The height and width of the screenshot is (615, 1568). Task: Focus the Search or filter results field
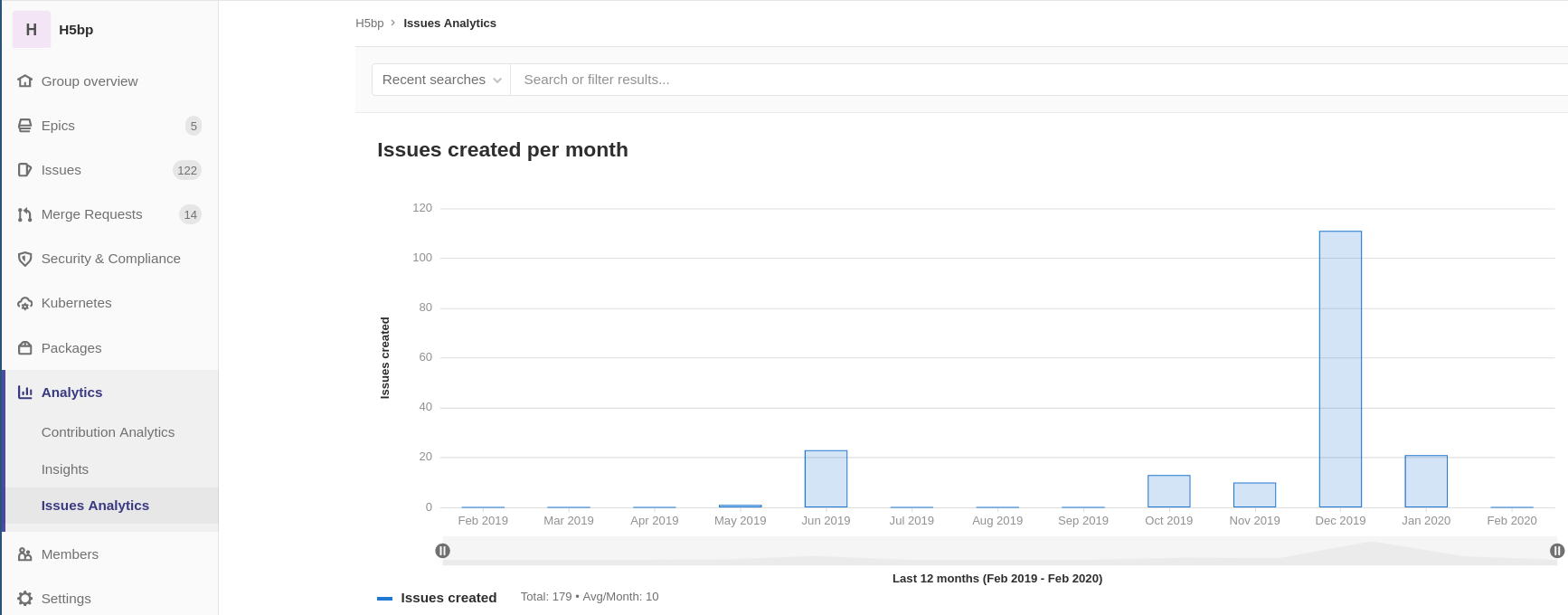tap(995, 80)
